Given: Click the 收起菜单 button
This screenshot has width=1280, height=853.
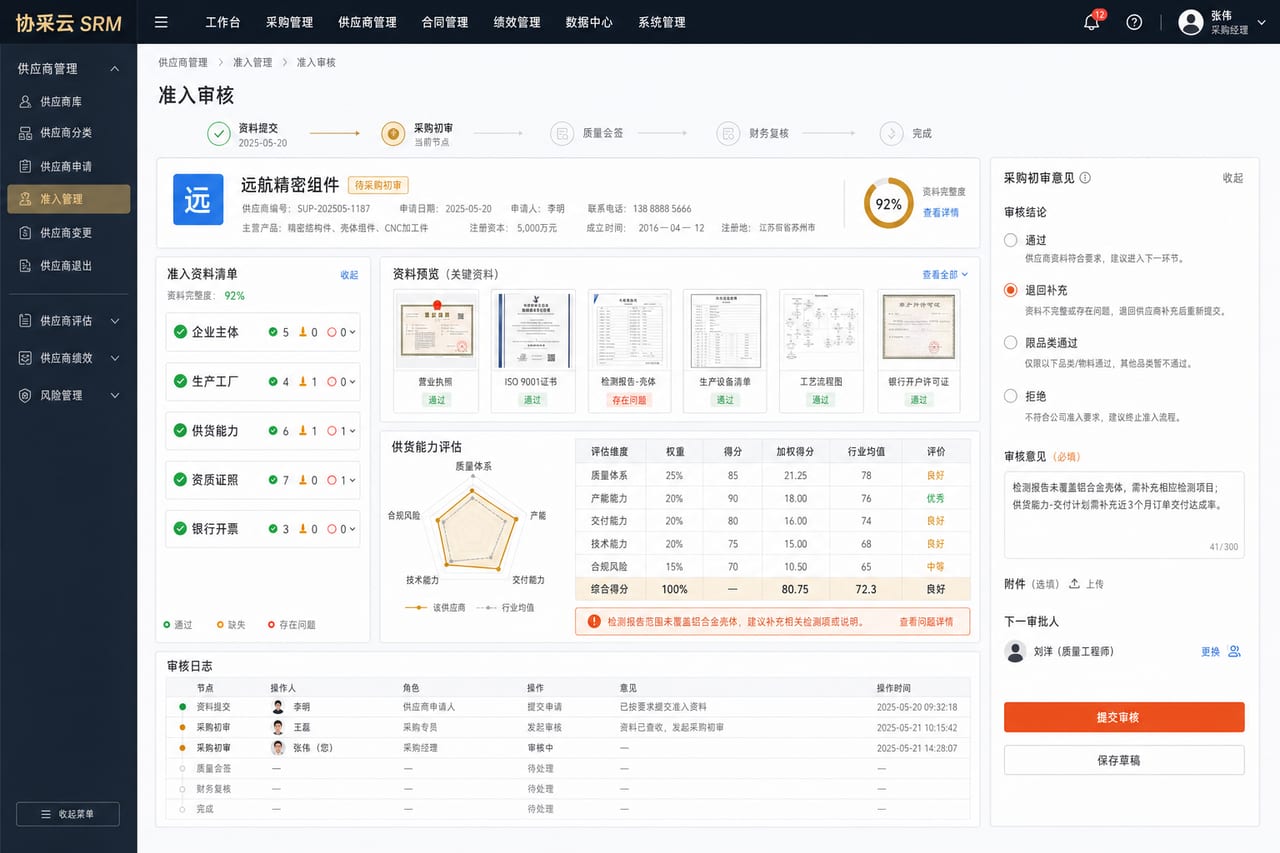Looking at the screenshot, I should (x=68, y=814).
